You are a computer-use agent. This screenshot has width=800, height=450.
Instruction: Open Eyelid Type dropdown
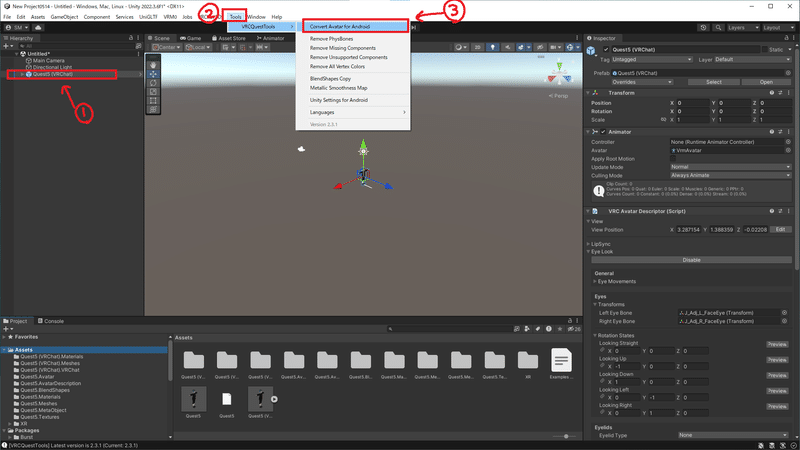[x=733, y=435]
